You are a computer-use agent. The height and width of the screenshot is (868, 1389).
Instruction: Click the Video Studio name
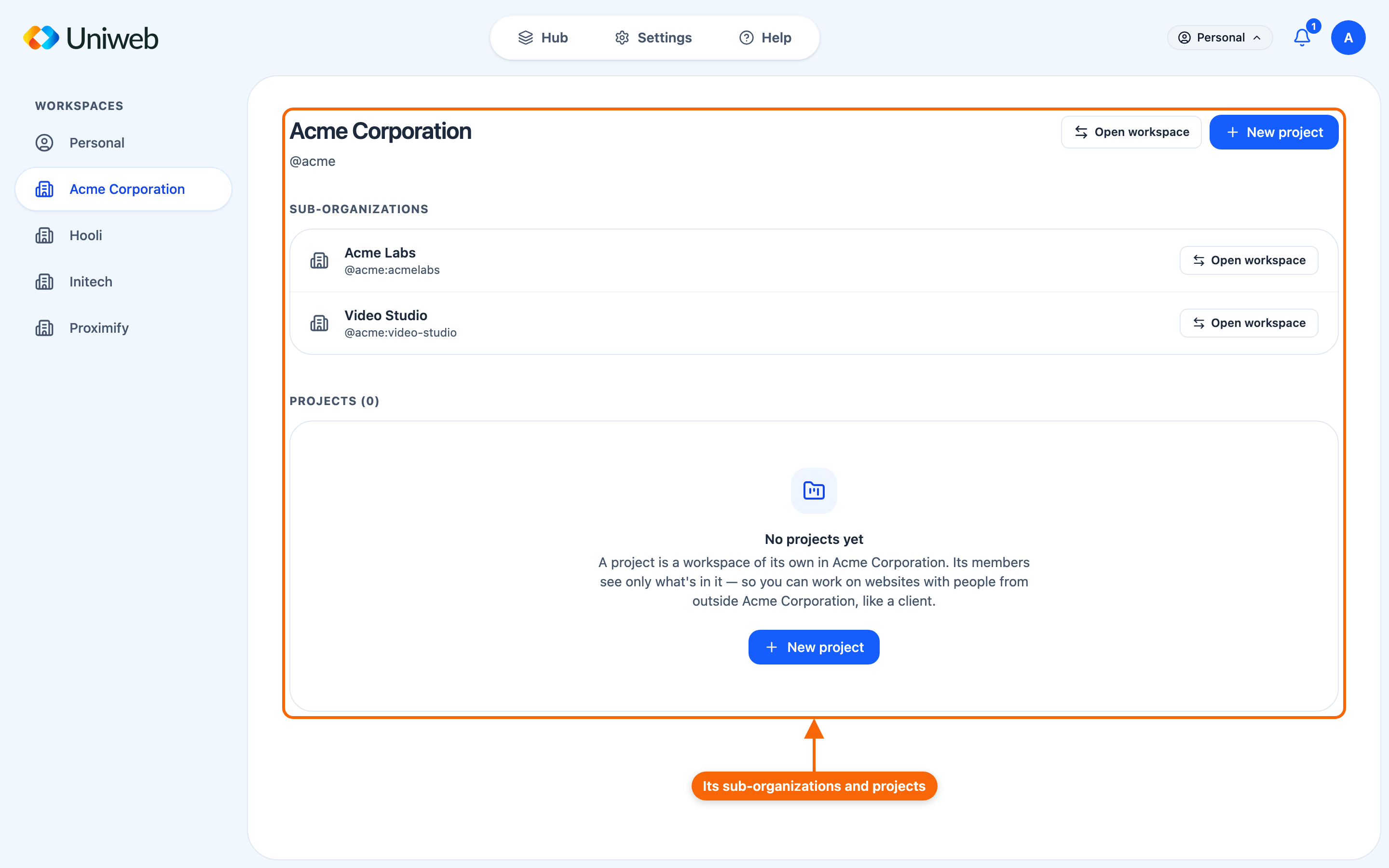pos(386,315)
